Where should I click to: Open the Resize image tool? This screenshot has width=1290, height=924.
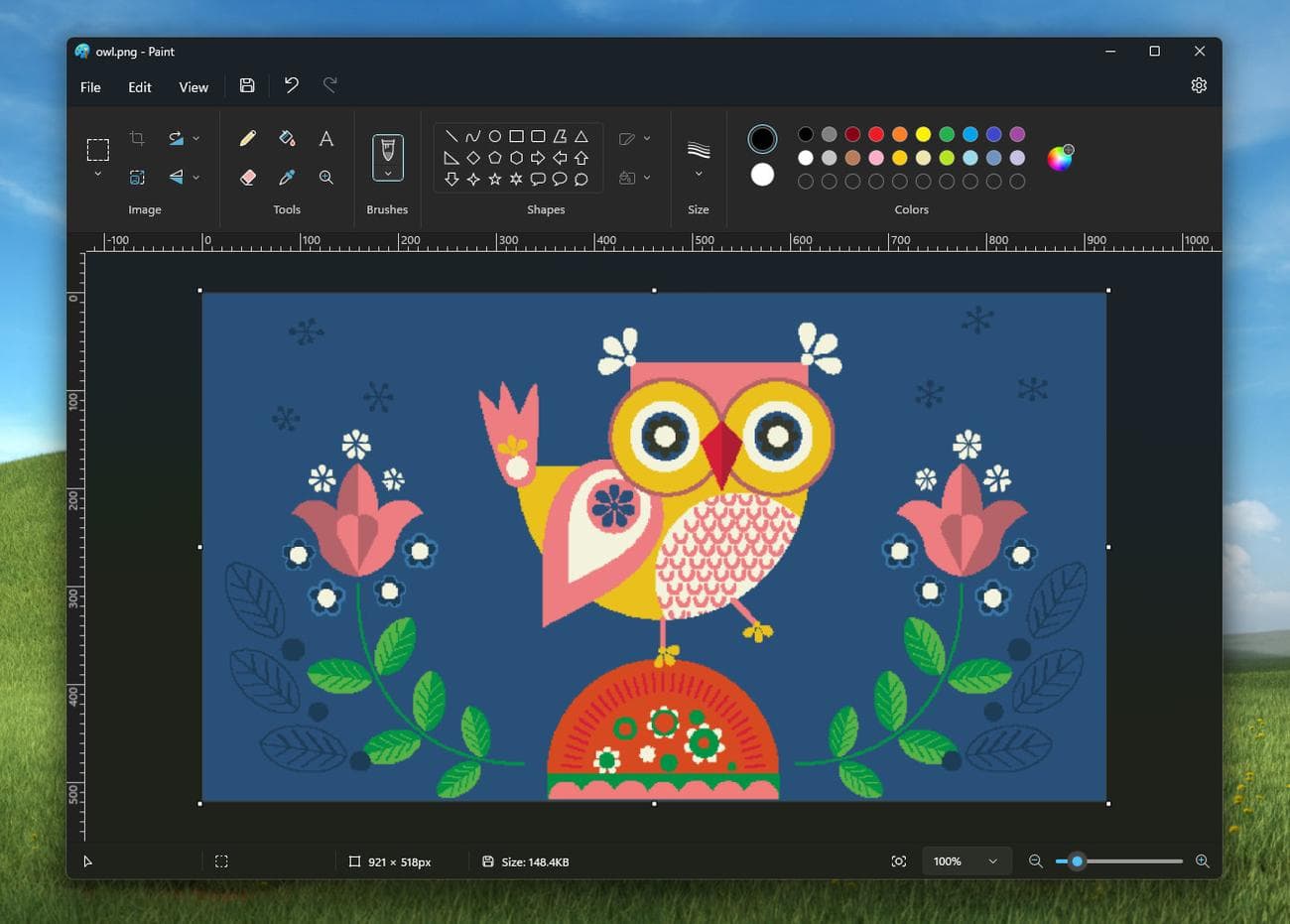[x=137, y=176]
